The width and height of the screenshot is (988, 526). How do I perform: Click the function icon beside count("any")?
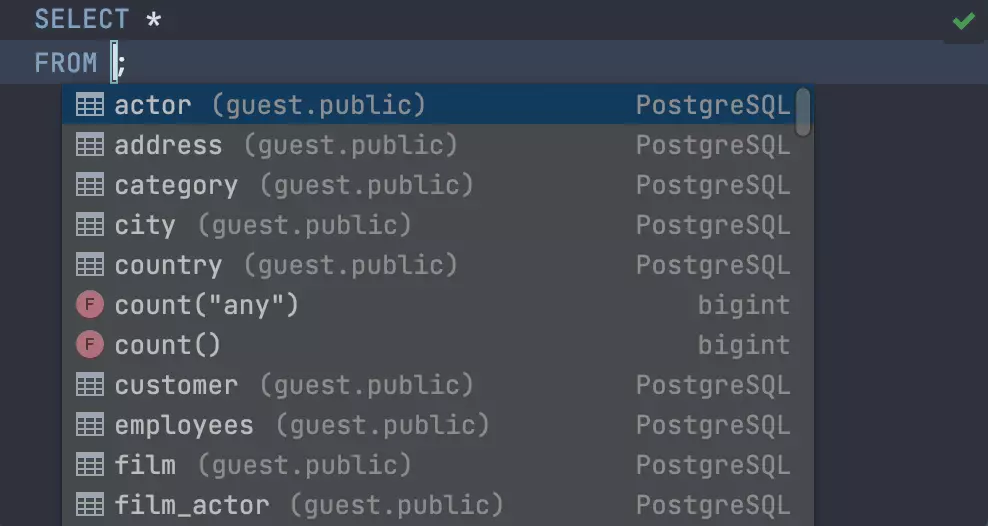90,305
